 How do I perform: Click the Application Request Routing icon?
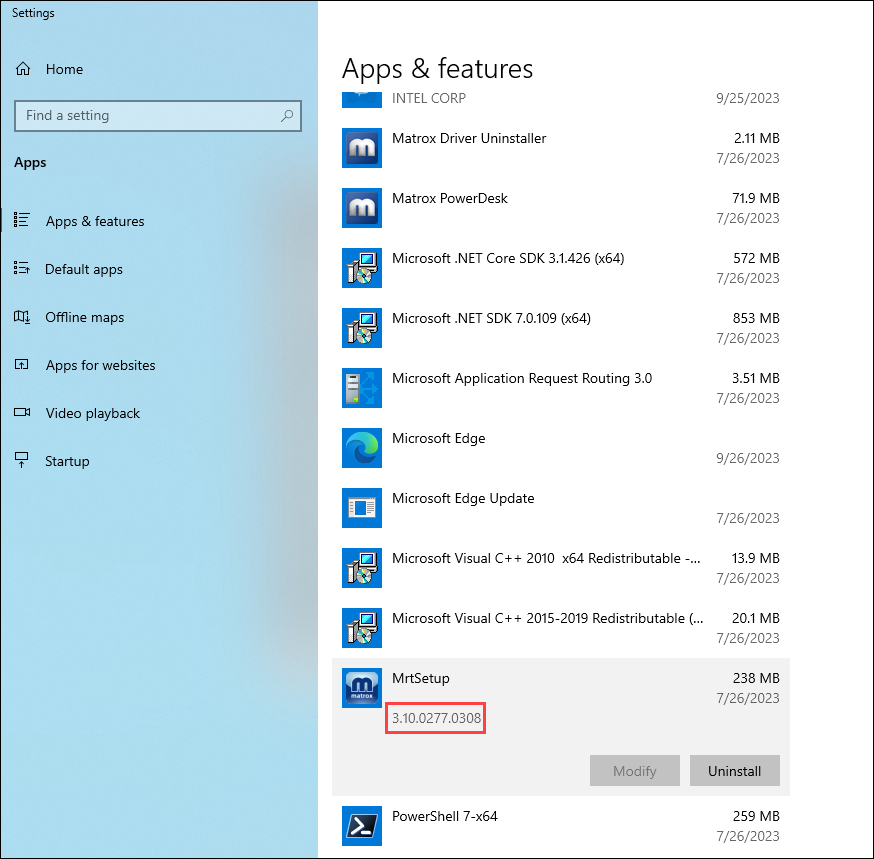361,388
